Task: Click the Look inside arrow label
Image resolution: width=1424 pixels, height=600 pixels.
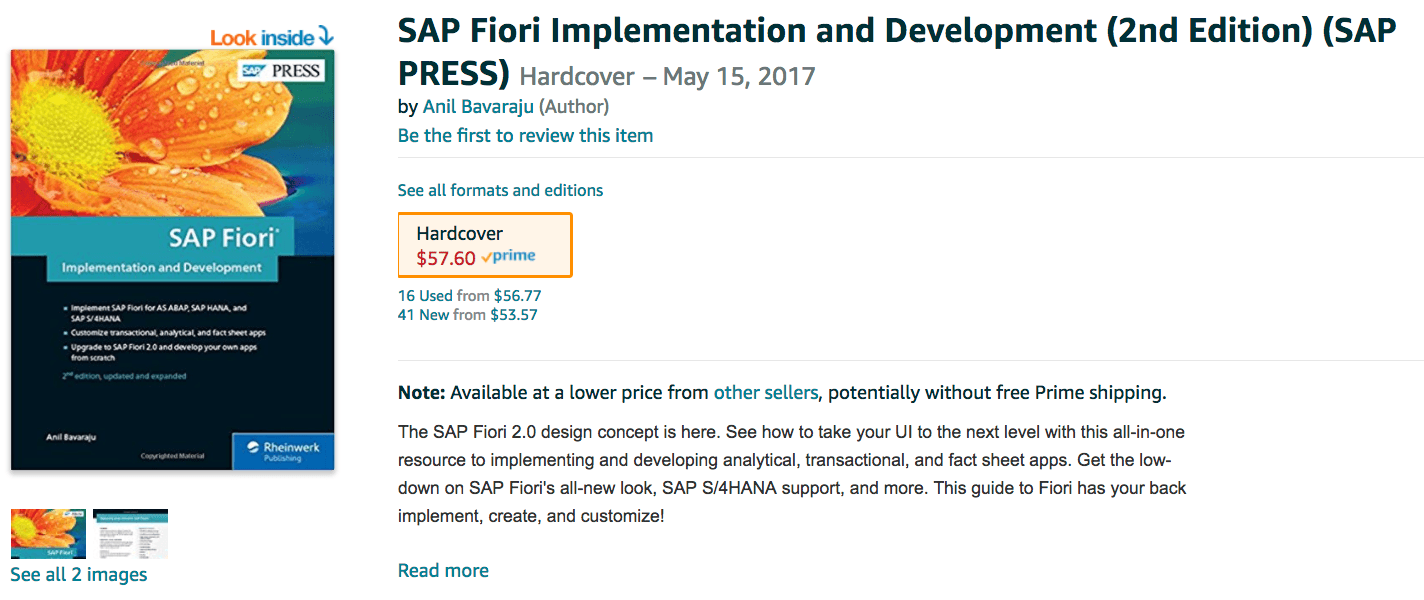Action: 272,37
